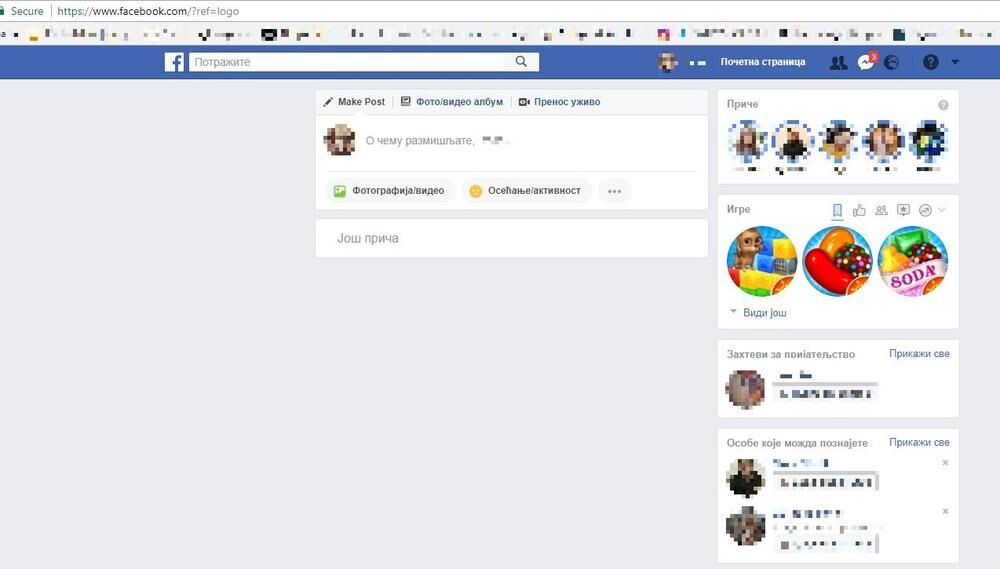Open the Candy Crush Soda game thumbnail

coord(912,261)
